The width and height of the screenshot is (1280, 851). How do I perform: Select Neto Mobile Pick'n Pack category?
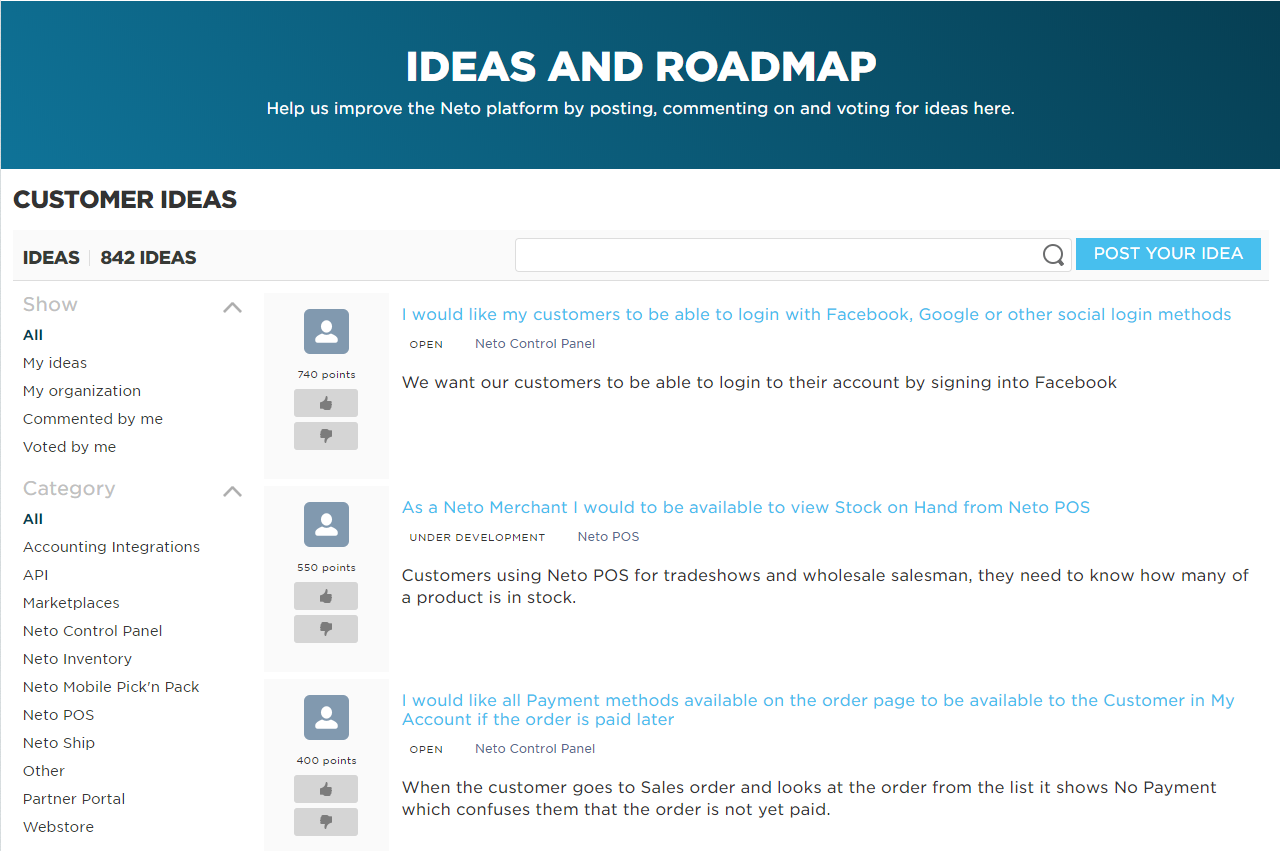[111, 687]
